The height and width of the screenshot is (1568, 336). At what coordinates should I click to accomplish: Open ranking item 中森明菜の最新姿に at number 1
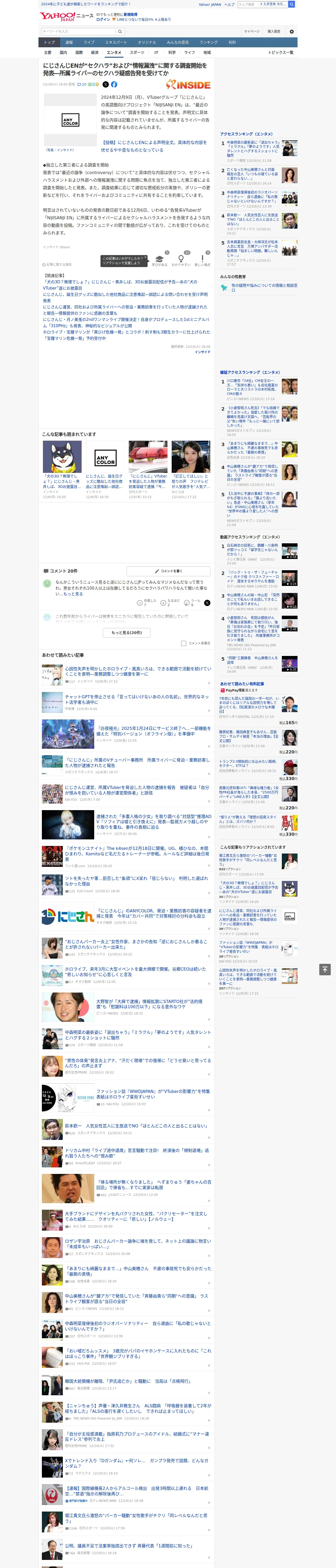click(253, 148)
